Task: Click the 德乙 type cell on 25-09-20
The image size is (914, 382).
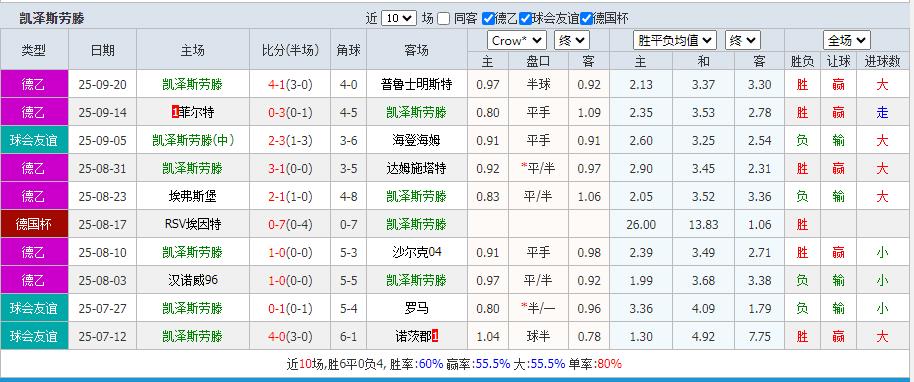Action: [x=34, y=85]
